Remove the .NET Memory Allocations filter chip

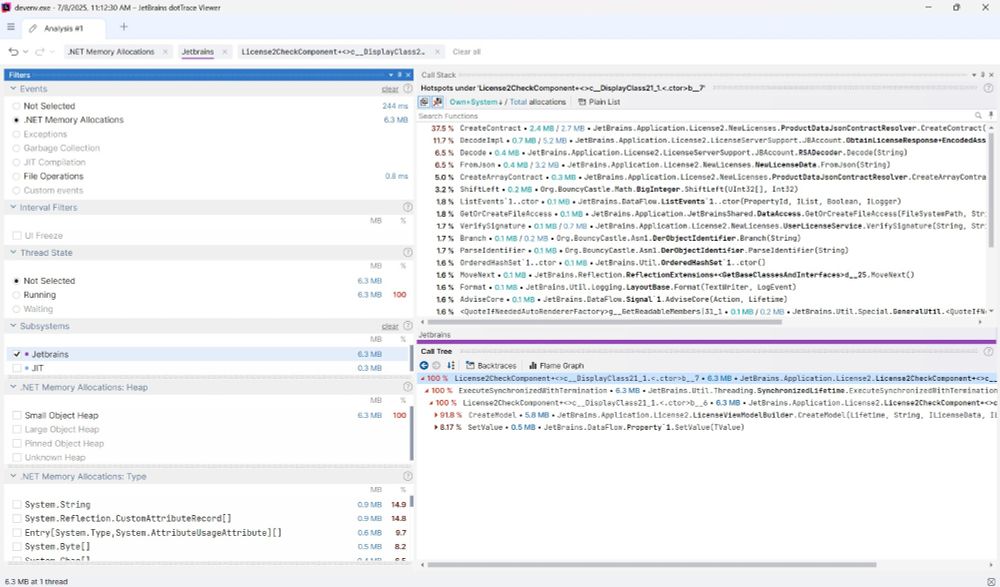tap(165, 52)
